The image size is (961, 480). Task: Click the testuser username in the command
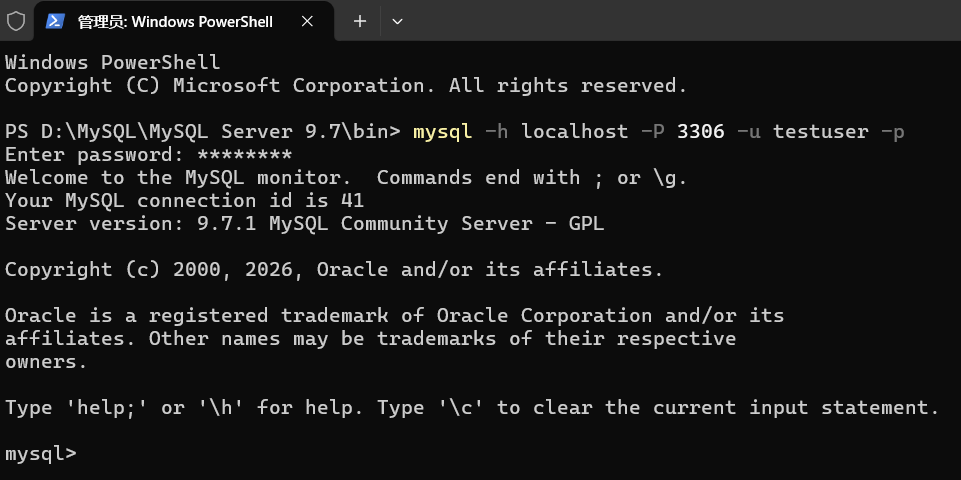tap(821, 132)
